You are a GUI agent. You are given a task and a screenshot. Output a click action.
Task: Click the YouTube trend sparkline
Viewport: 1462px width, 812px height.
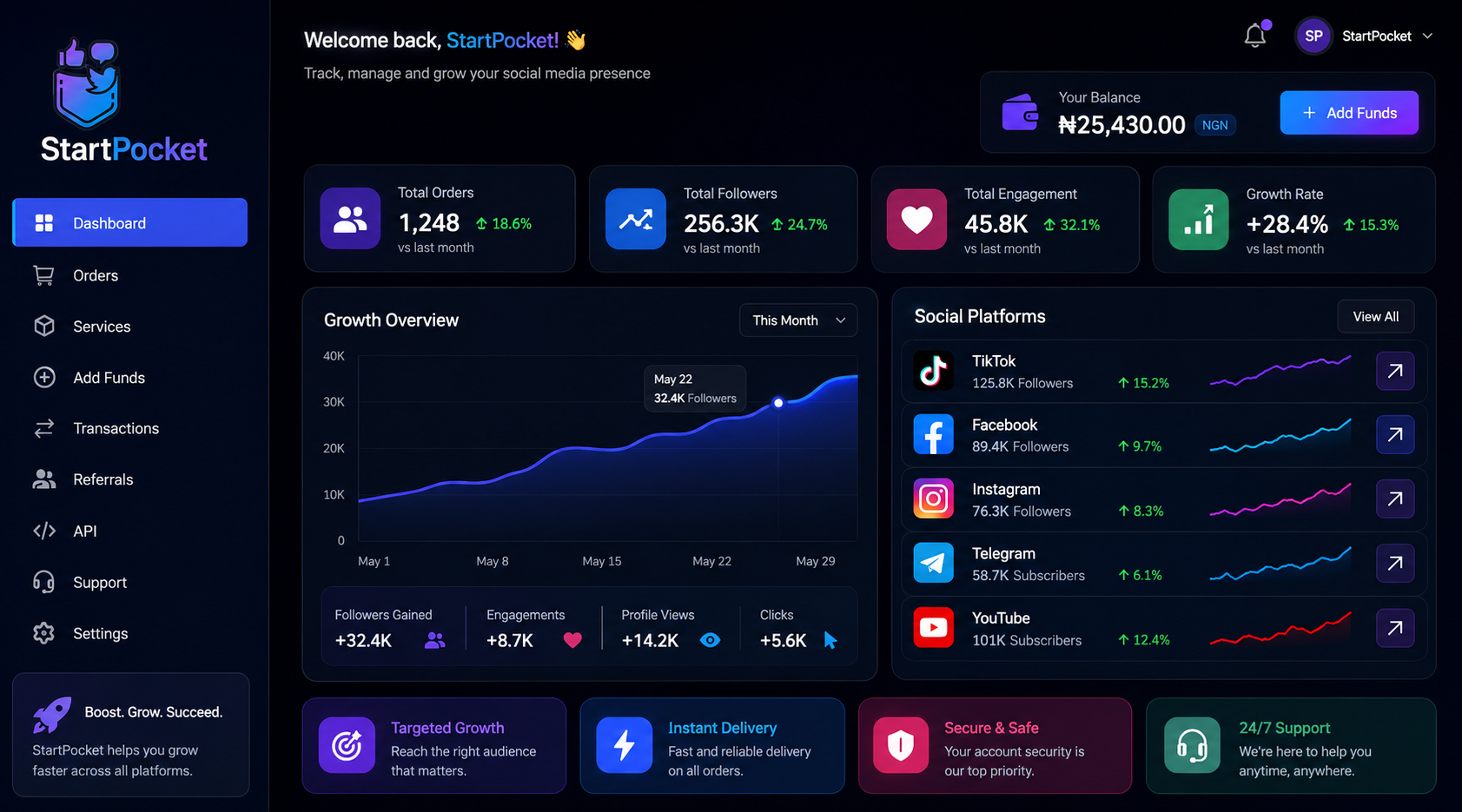1280,628
